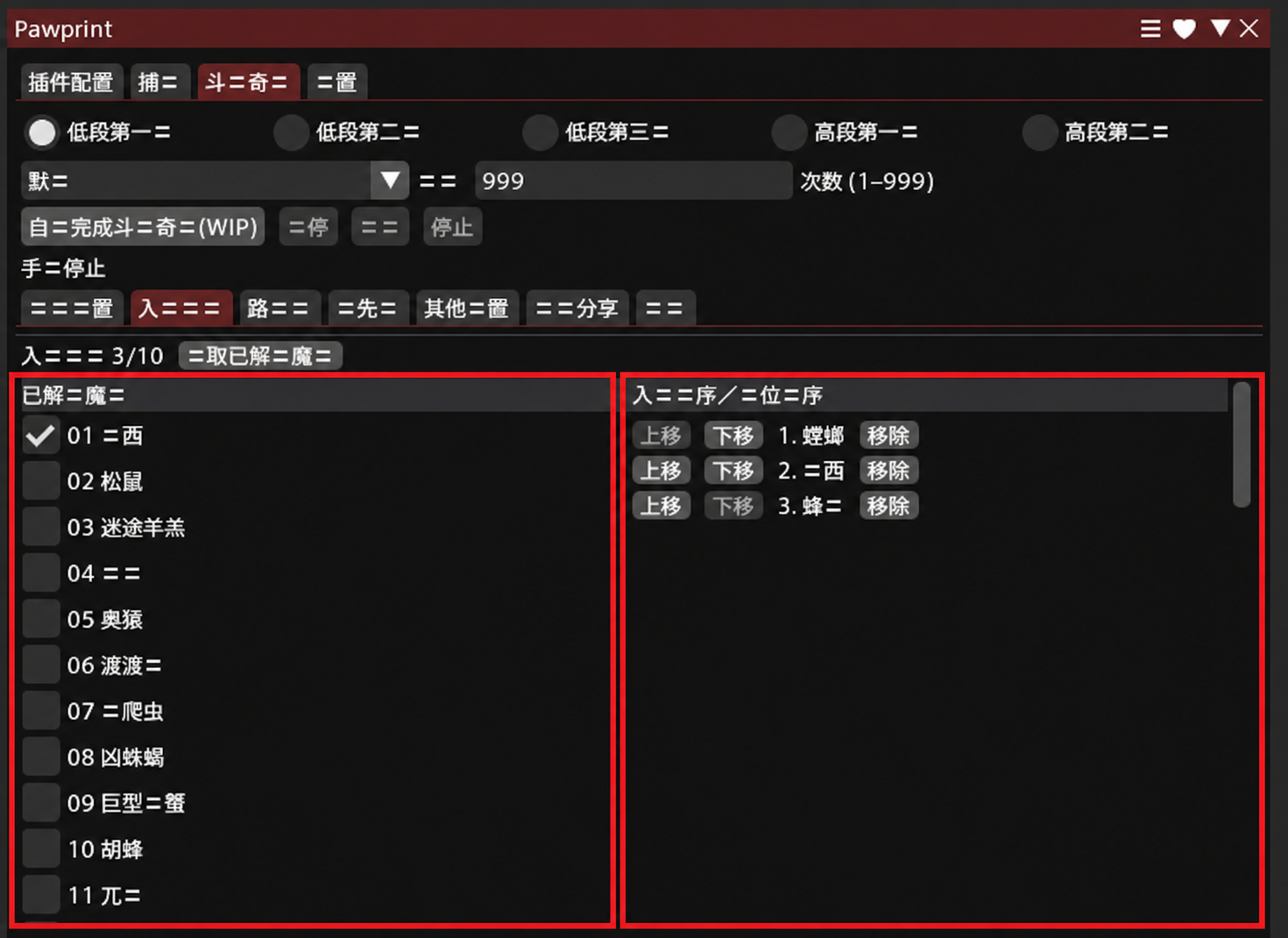Viewport: 1288px width, 938px height.
Task: Click 下移 for entry 2. =西
Action: coord(733,471)
